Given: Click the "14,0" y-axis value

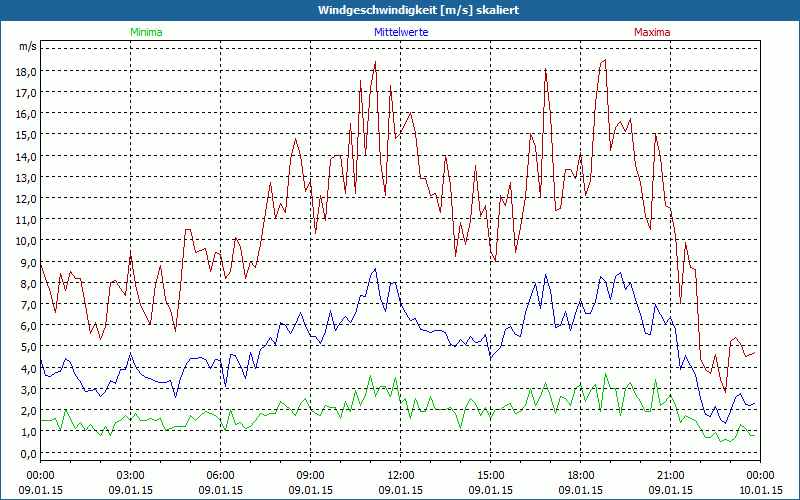Looking at the screenshot, I should pyautogui.click(x=28, y=157).
